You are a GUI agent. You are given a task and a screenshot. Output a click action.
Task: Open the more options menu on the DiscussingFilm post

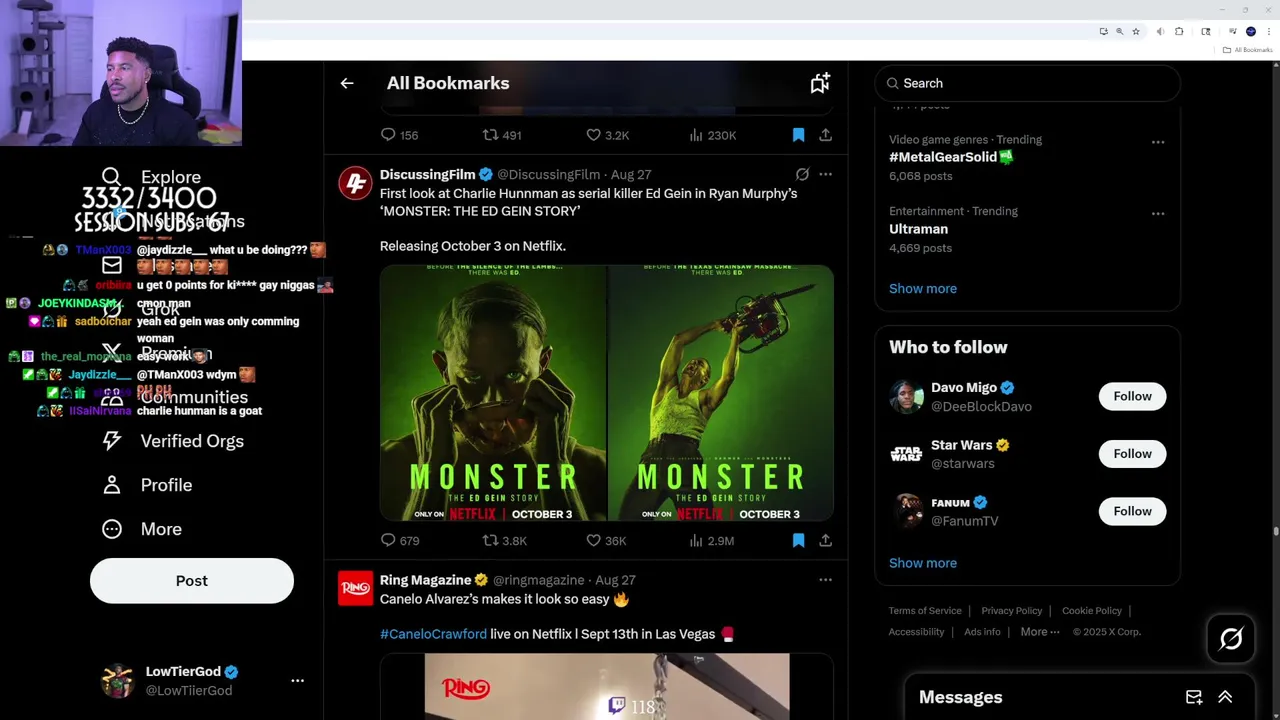pos(825,174)
